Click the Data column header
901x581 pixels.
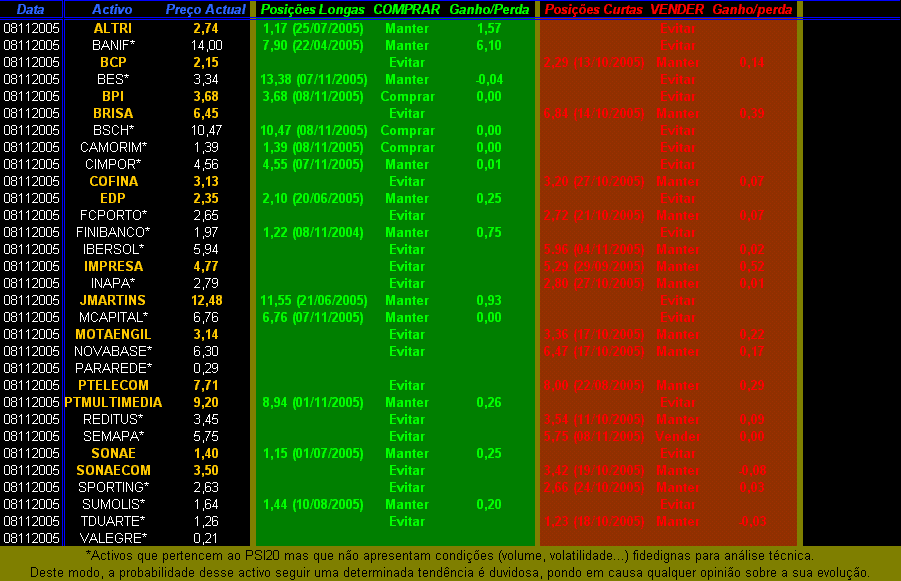pyautogui.click(x=30, y=9)
